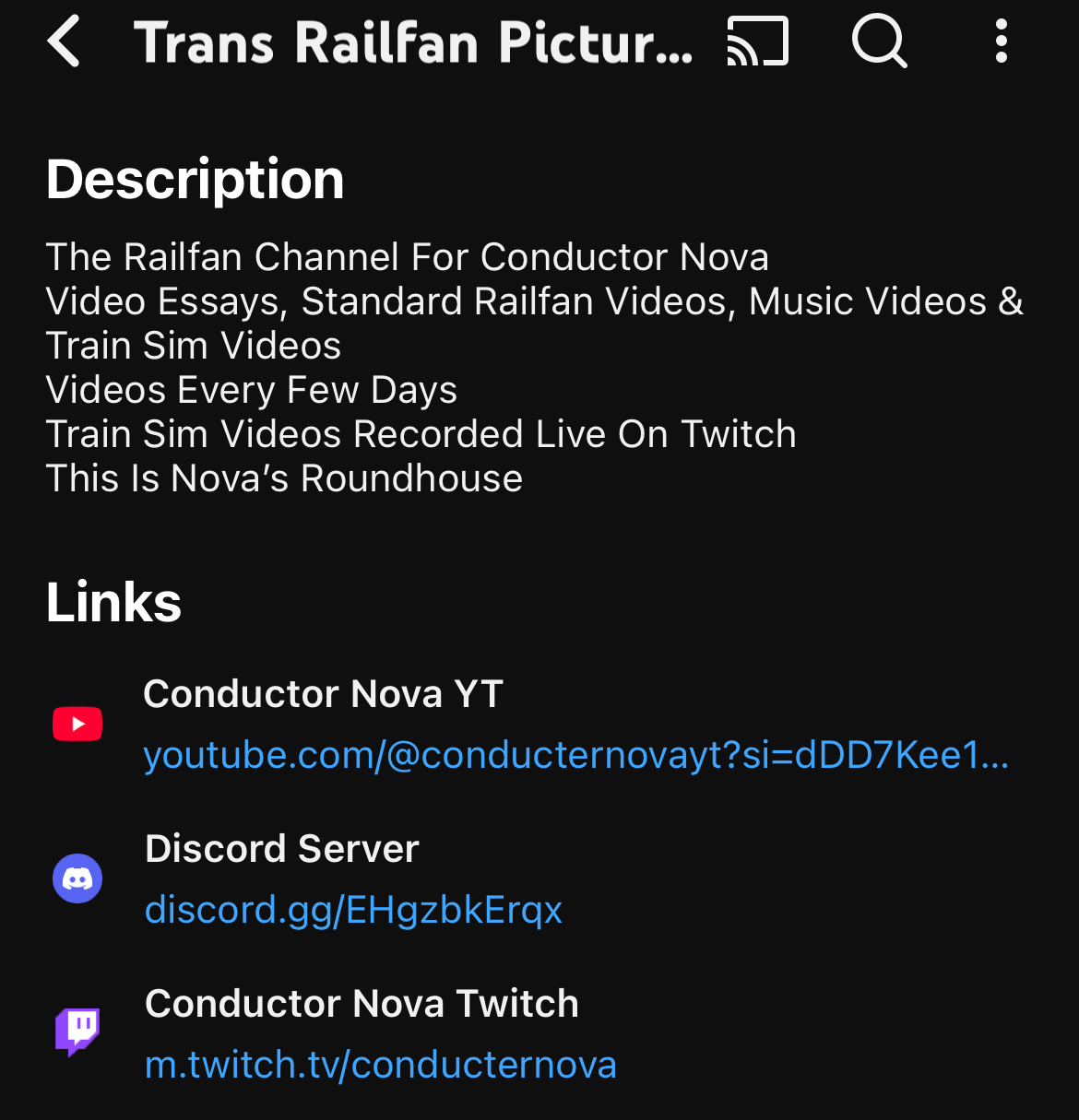The image size is (1079, 1120).
Task: Tap the purple Twitch logo icon
Action: (77, 1032)
